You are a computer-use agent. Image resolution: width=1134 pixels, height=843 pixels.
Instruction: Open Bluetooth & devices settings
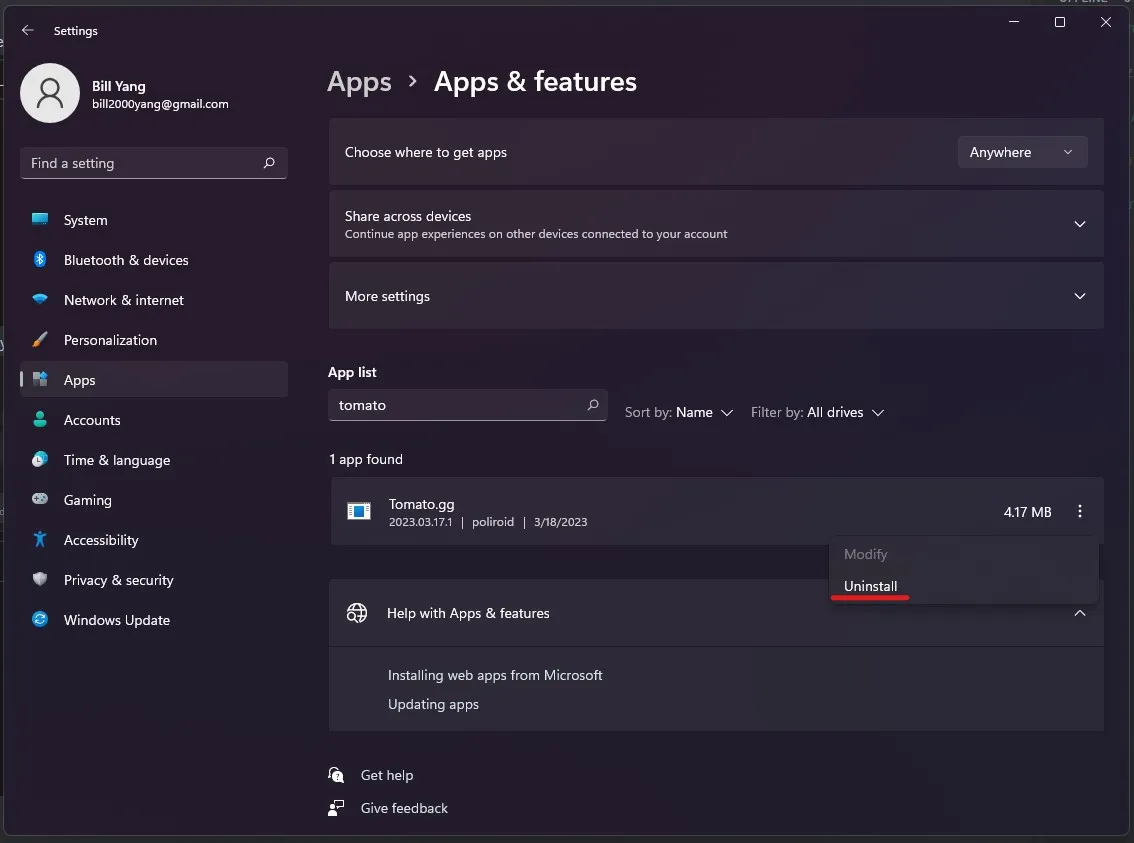click(125, 260)
